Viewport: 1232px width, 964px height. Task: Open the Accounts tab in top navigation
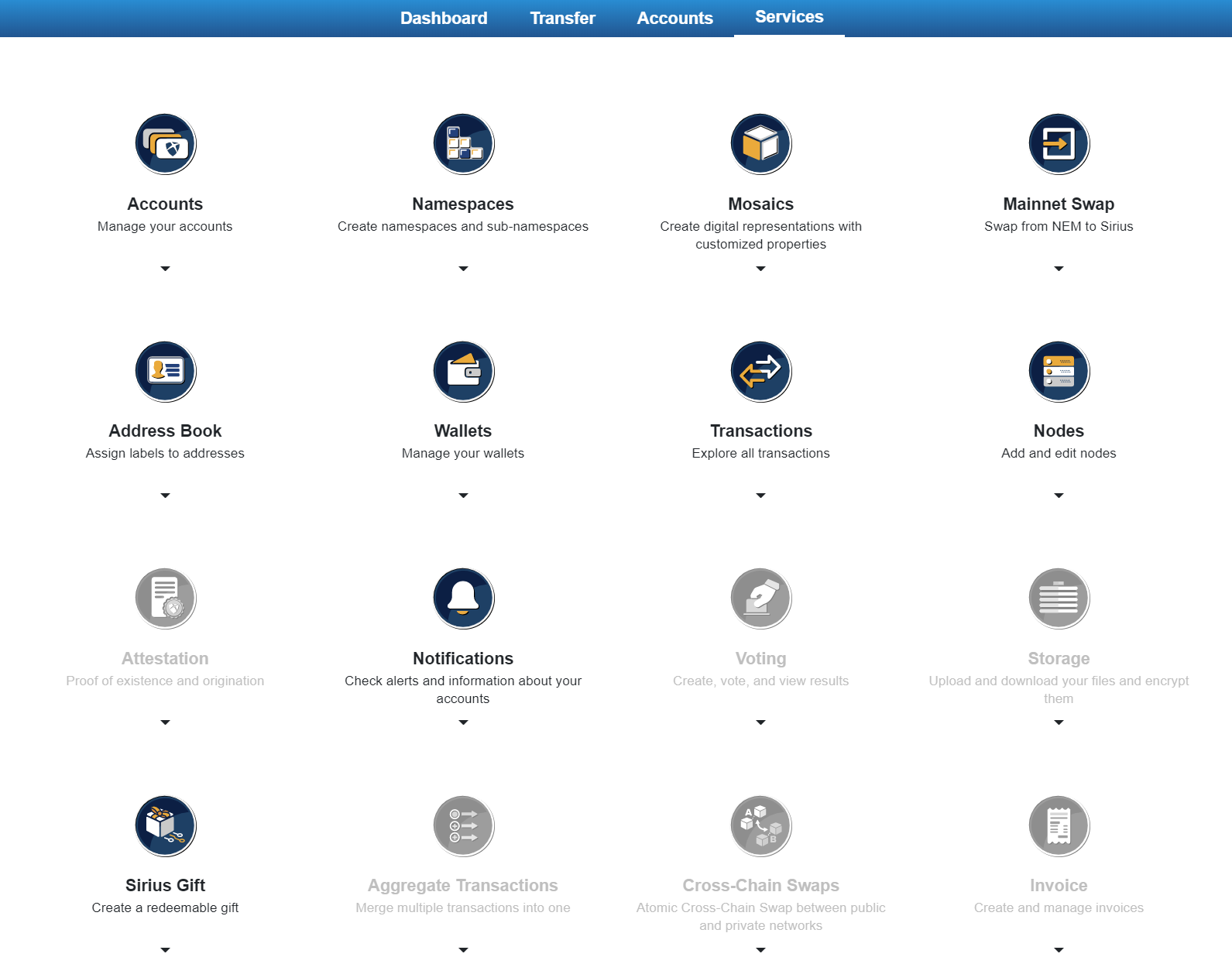(x=674, y=18)
